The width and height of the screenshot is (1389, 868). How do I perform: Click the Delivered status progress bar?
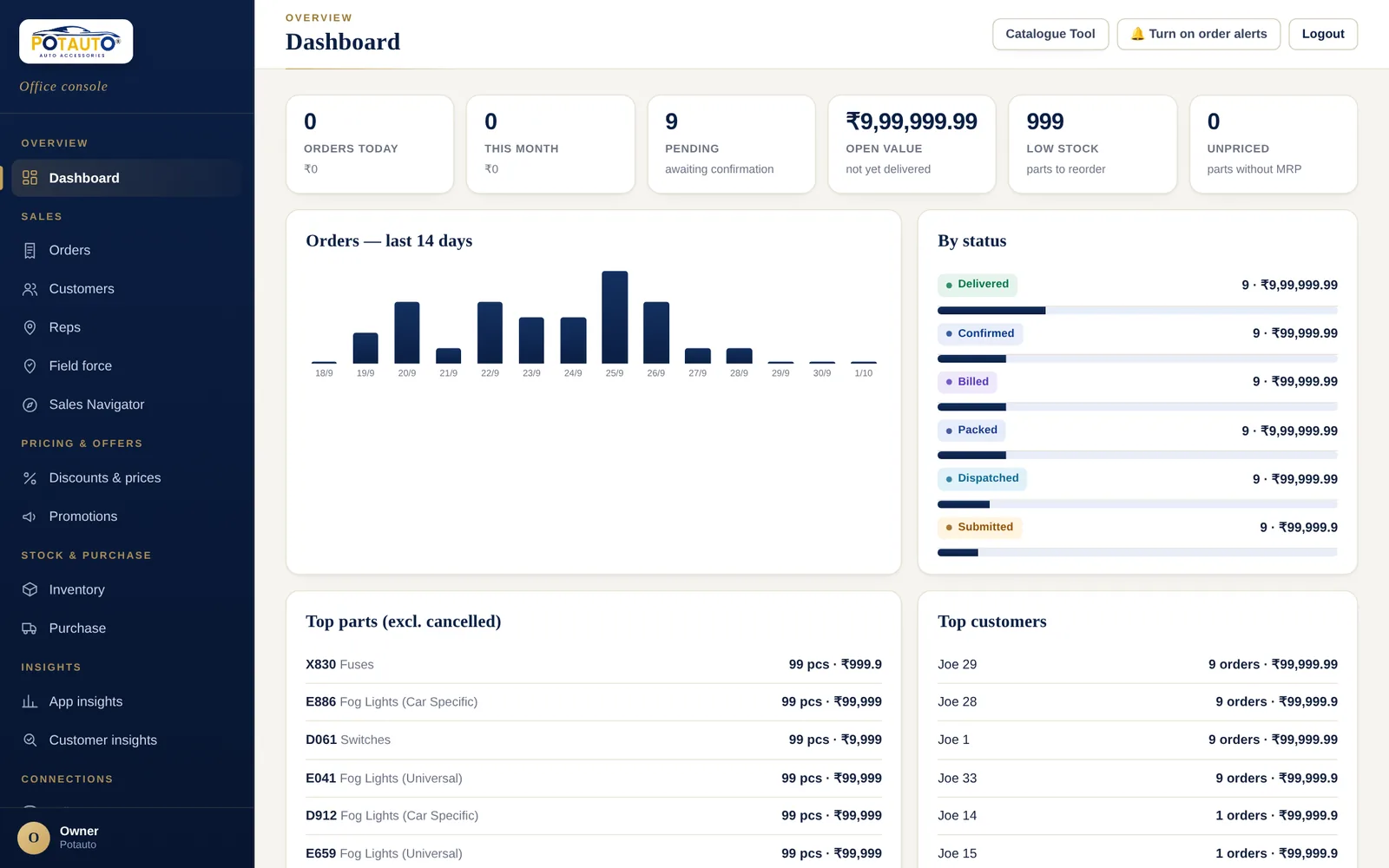[x=1137, y=310]
